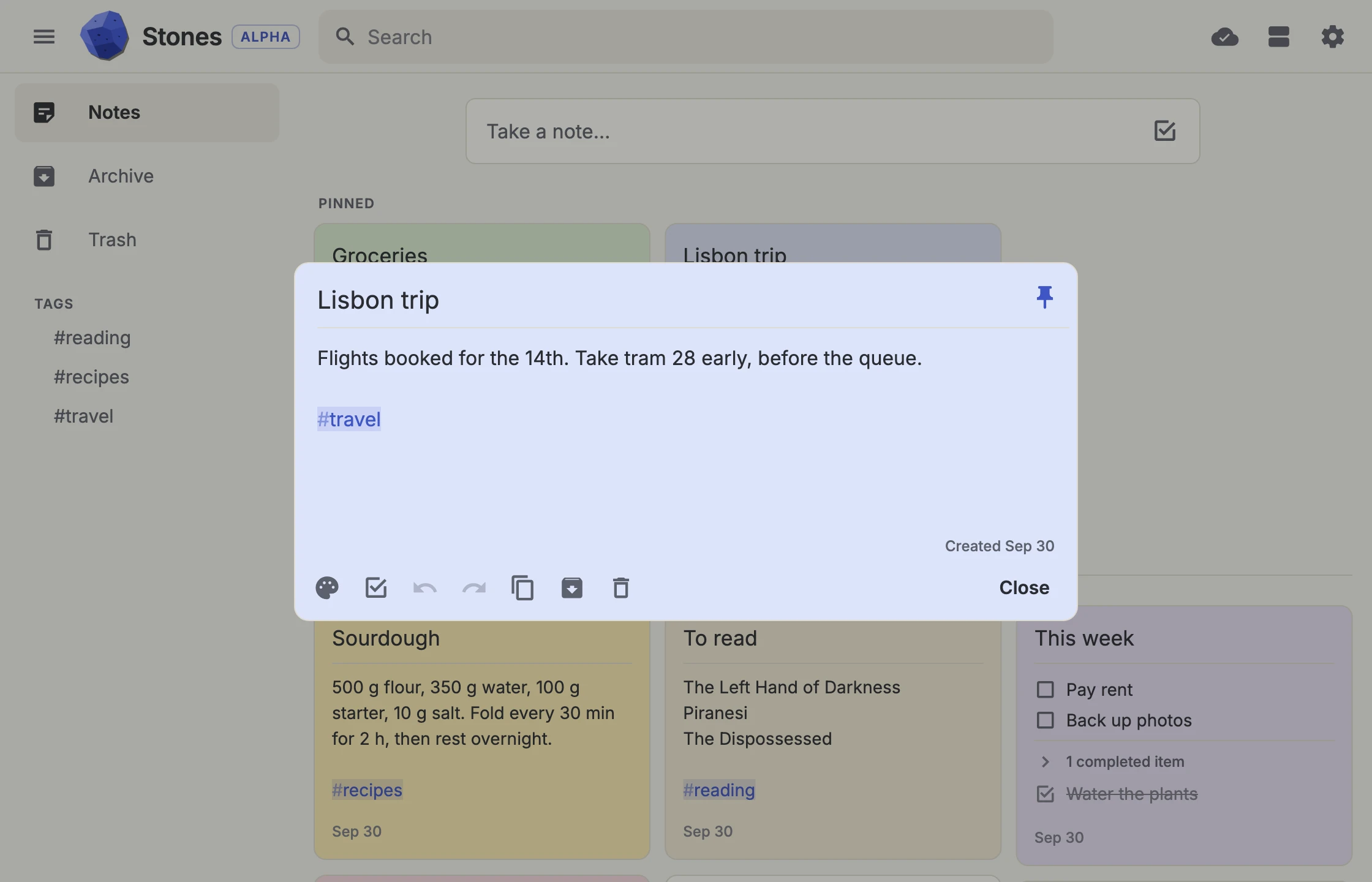
Task: Convert Lisbon trip note to checklist
Action: pyautogui.click(x=376, y=588)
